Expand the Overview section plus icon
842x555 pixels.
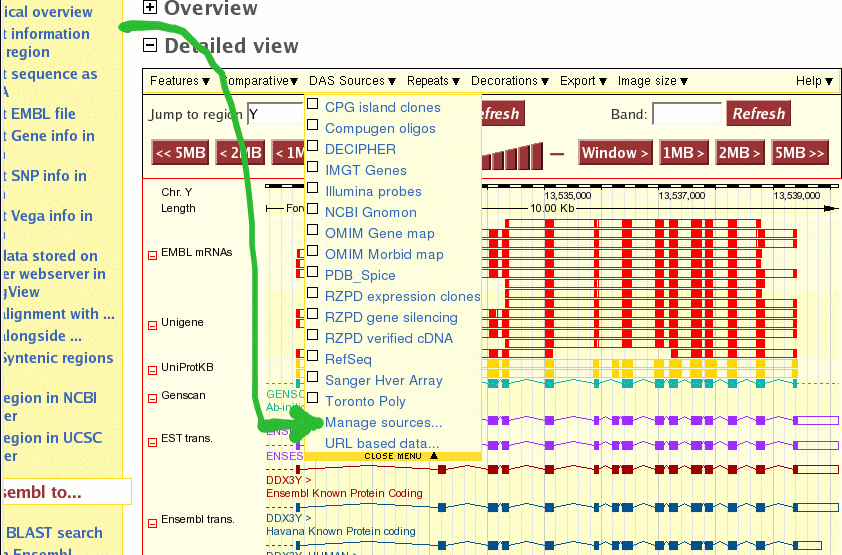[x=150, y=8]
